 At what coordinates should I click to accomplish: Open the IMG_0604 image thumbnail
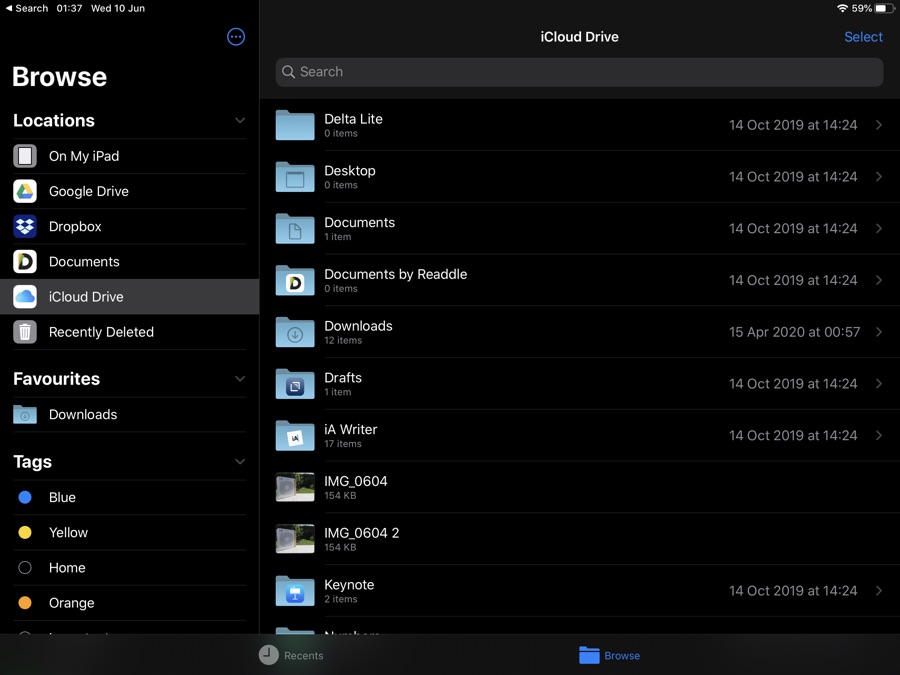coord(295,487)
